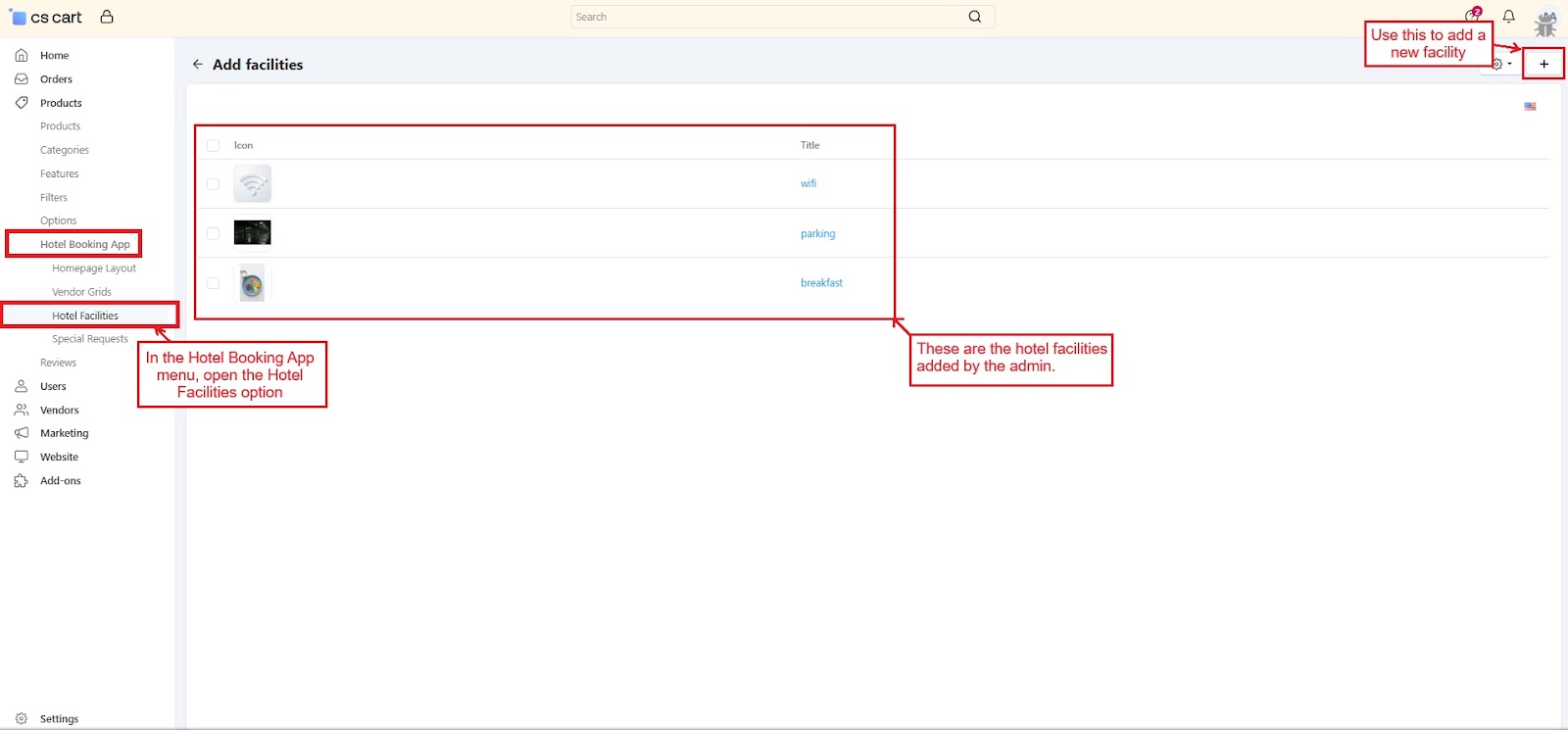Screen dimensions: 1568x730
Task: Open the gear settings dropdown
Action: pos(1501,64)
